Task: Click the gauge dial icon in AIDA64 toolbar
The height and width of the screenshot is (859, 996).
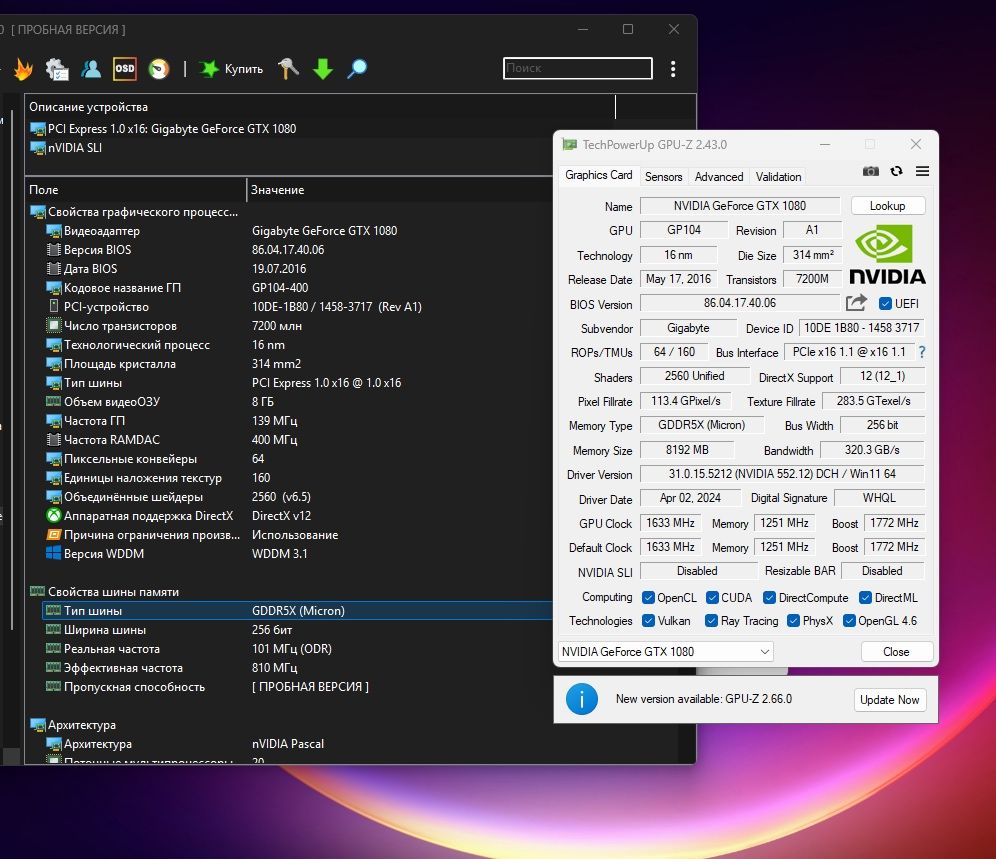Action: (x=159, y=69)
